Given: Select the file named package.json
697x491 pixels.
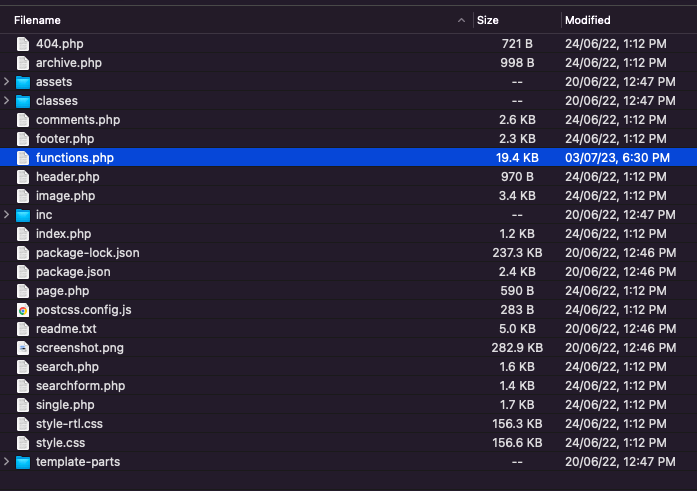Looking at the screenshot, I should [x=73, y=272].
